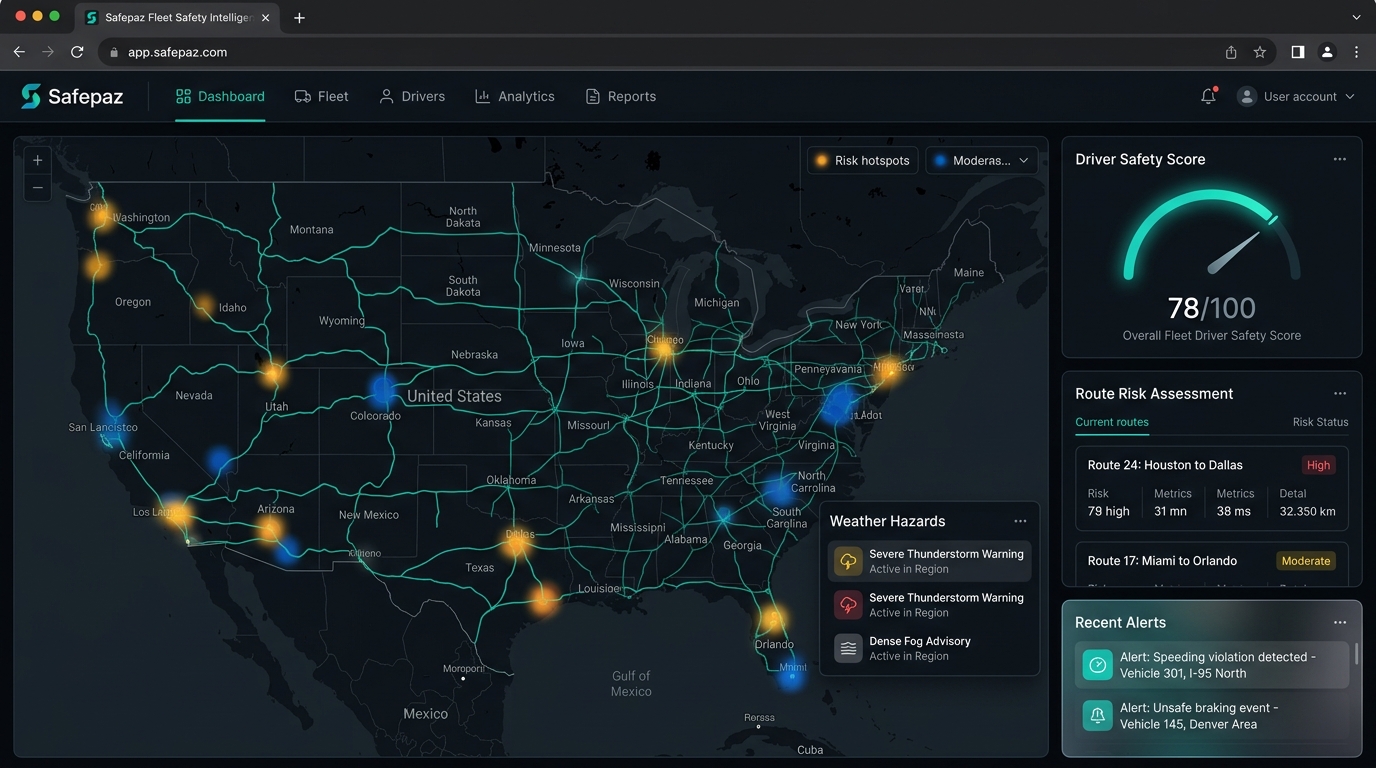Open the browser side panel
The height and width of the screenshot is (768, 1376).
click(x=1297, y=52)
